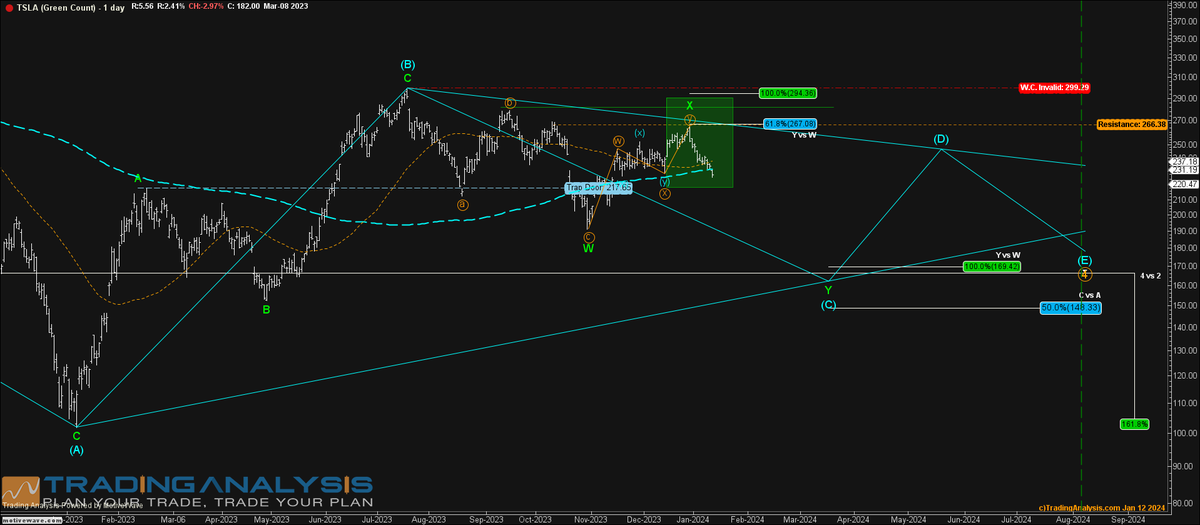Image resolution: width=1200 pixels, height=525 pixels.
Task: Select the 61.8%(267.08) Fibonacci label
Action: click(x=790, y=124)
